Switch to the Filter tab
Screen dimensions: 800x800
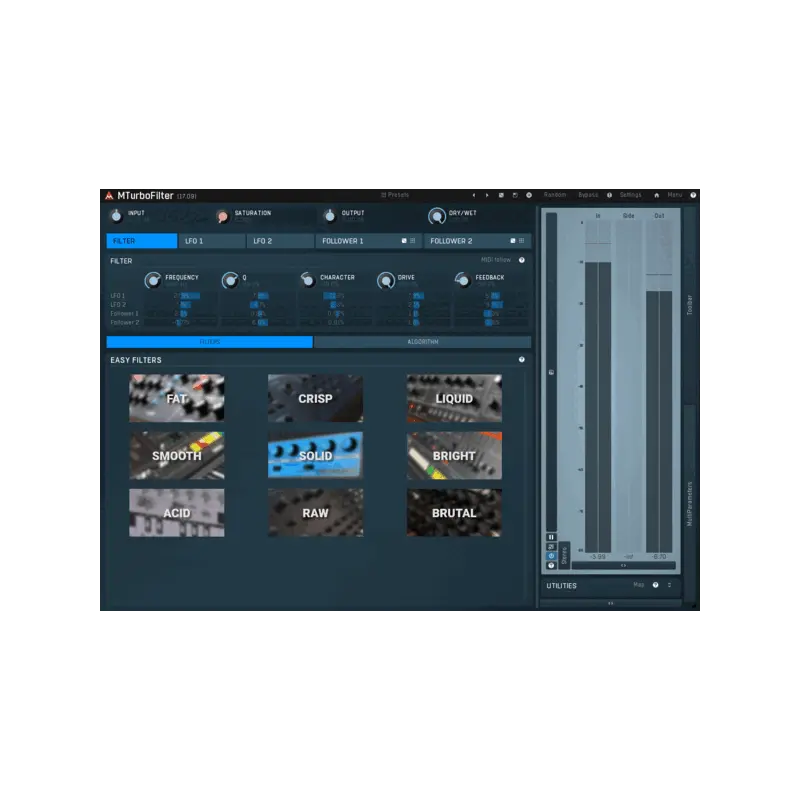pyautogui.click(x=142, y=241)
